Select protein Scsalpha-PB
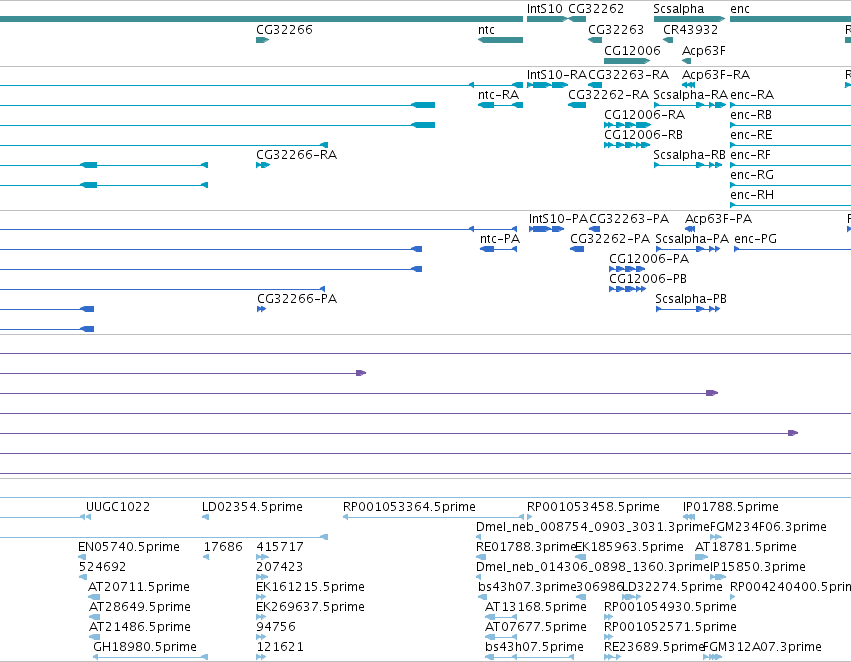The image size is (851, 662). coord(690,299)
